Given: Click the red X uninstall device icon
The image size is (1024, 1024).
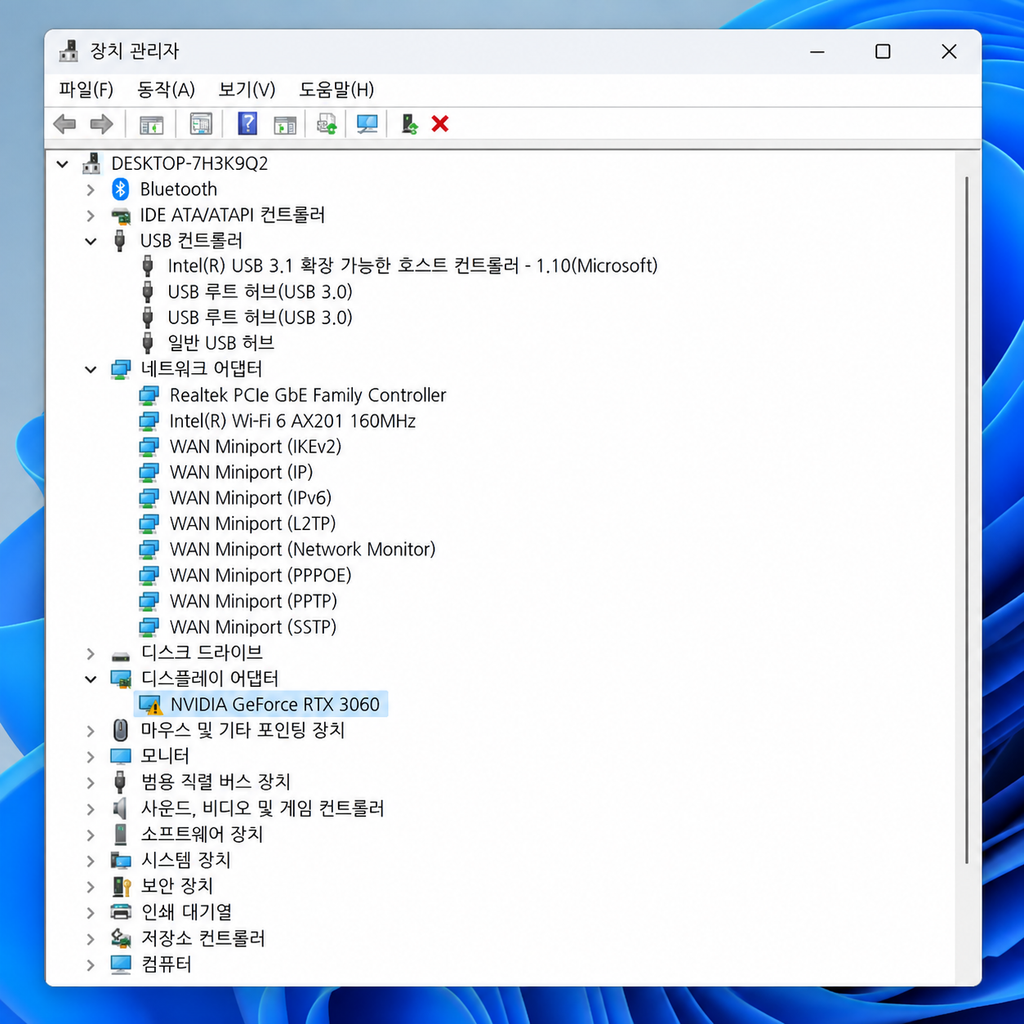Looking at the screenshot, I should (440, 123).
